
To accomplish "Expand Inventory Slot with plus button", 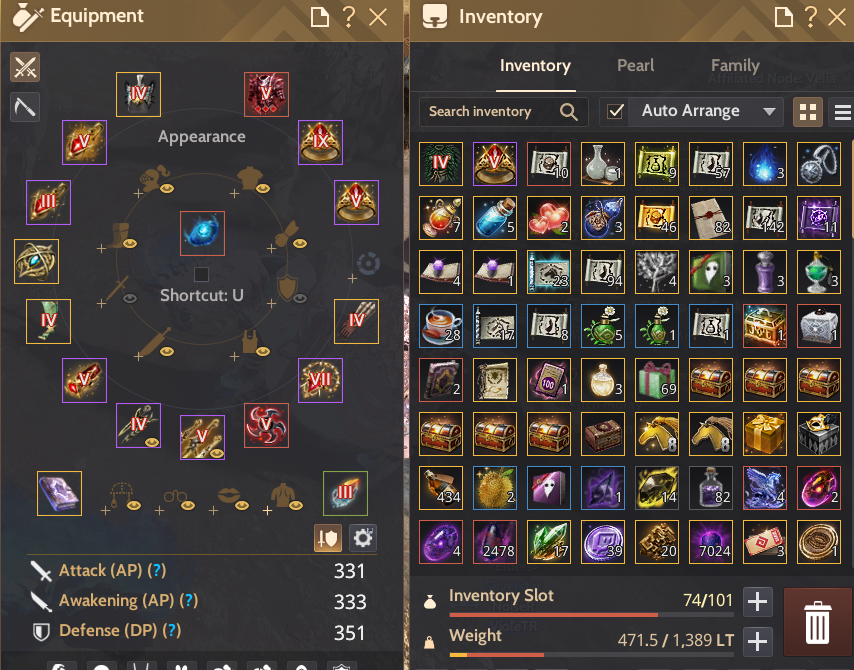I will [758, 602].
